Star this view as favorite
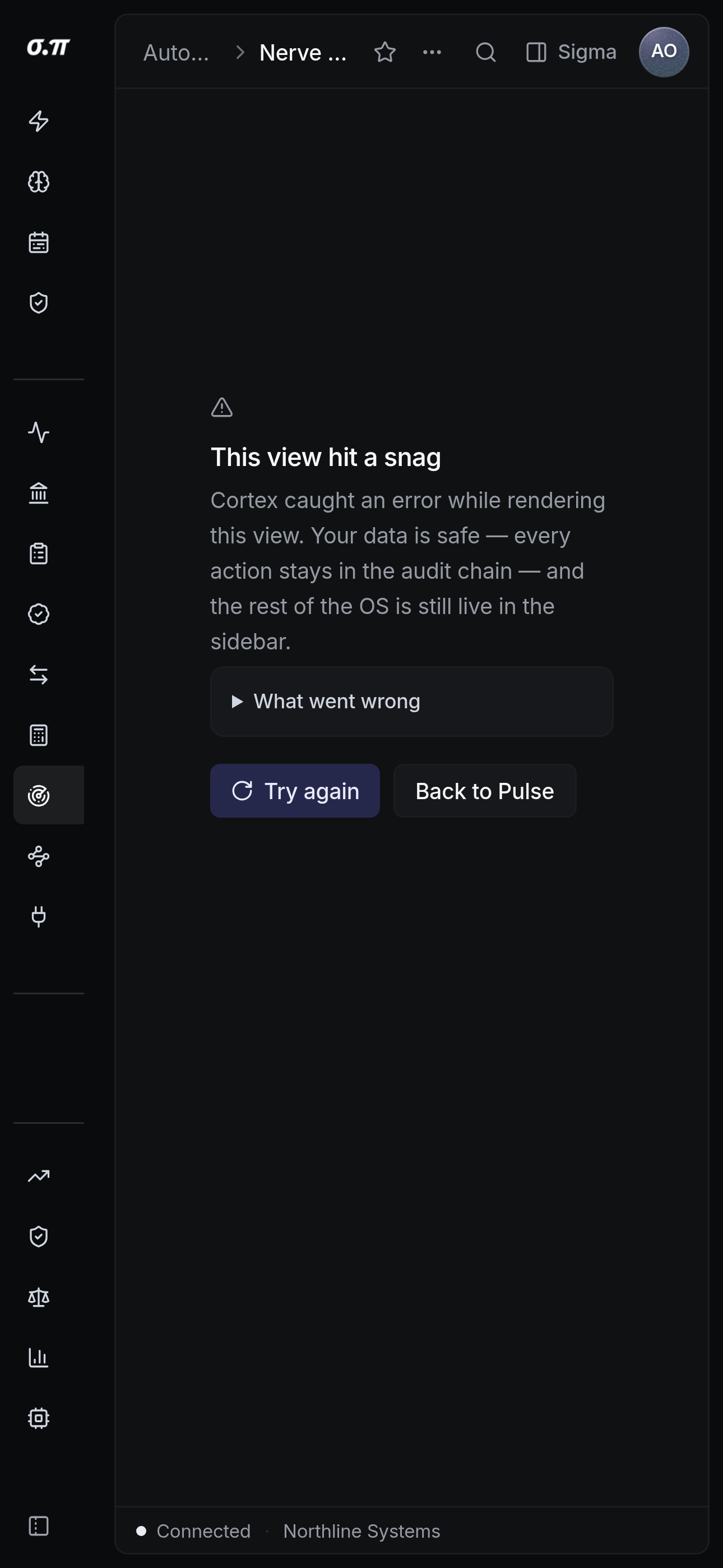 385,52
